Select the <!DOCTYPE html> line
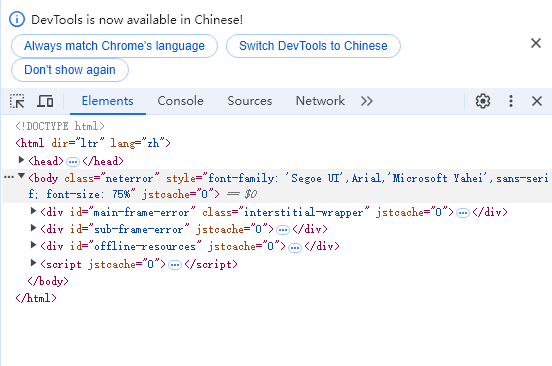 (x=60, y=126)
